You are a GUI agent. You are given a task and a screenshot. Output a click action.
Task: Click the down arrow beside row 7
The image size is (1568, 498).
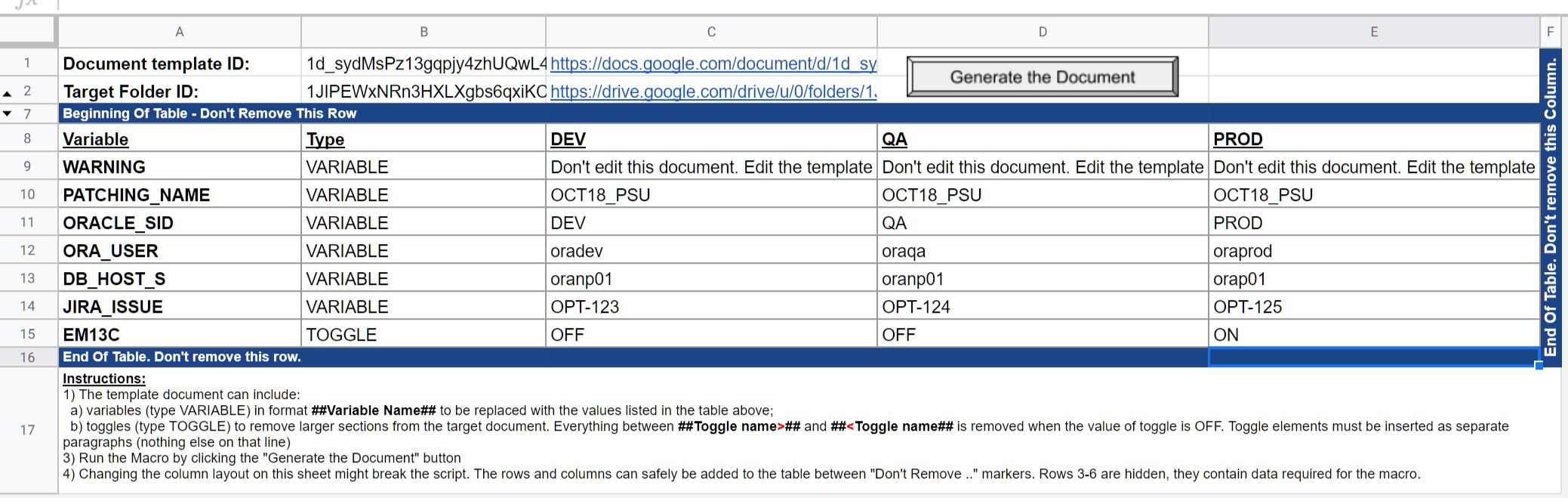[x=8, y=114]
